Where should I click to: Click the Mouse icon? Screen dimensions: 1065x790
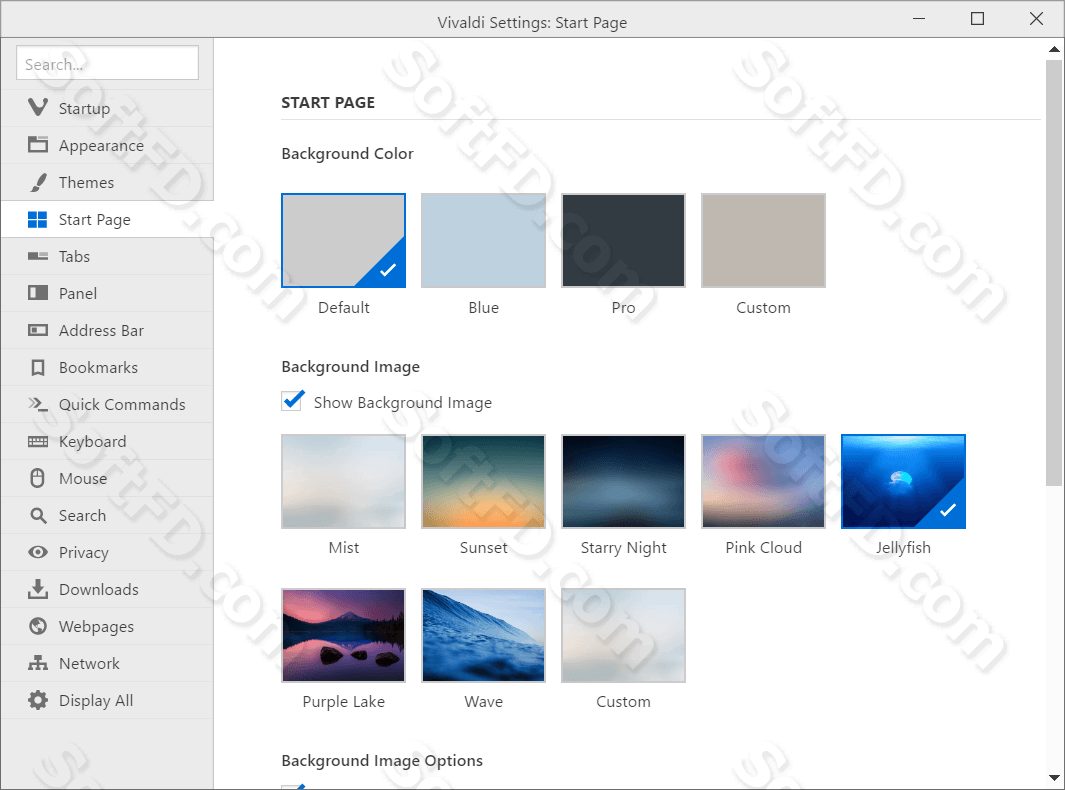pos(38,478)
